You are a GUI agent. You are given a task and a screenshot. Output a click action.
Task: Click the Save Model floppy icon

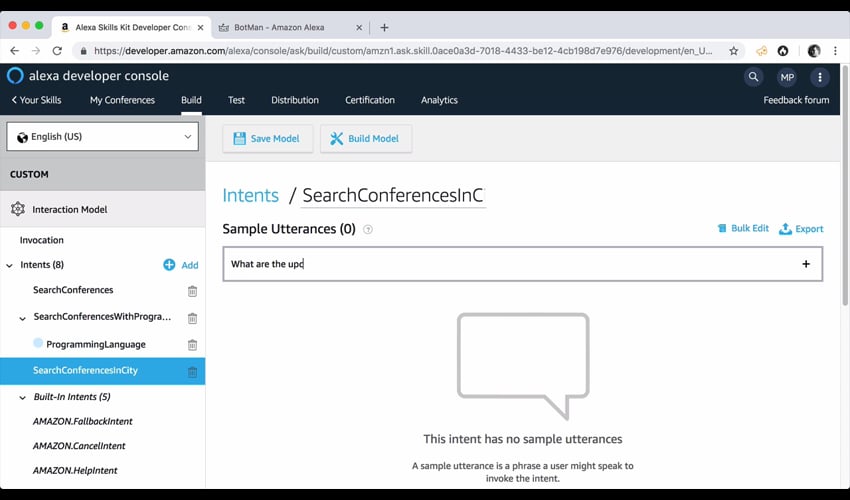[239, 139]
